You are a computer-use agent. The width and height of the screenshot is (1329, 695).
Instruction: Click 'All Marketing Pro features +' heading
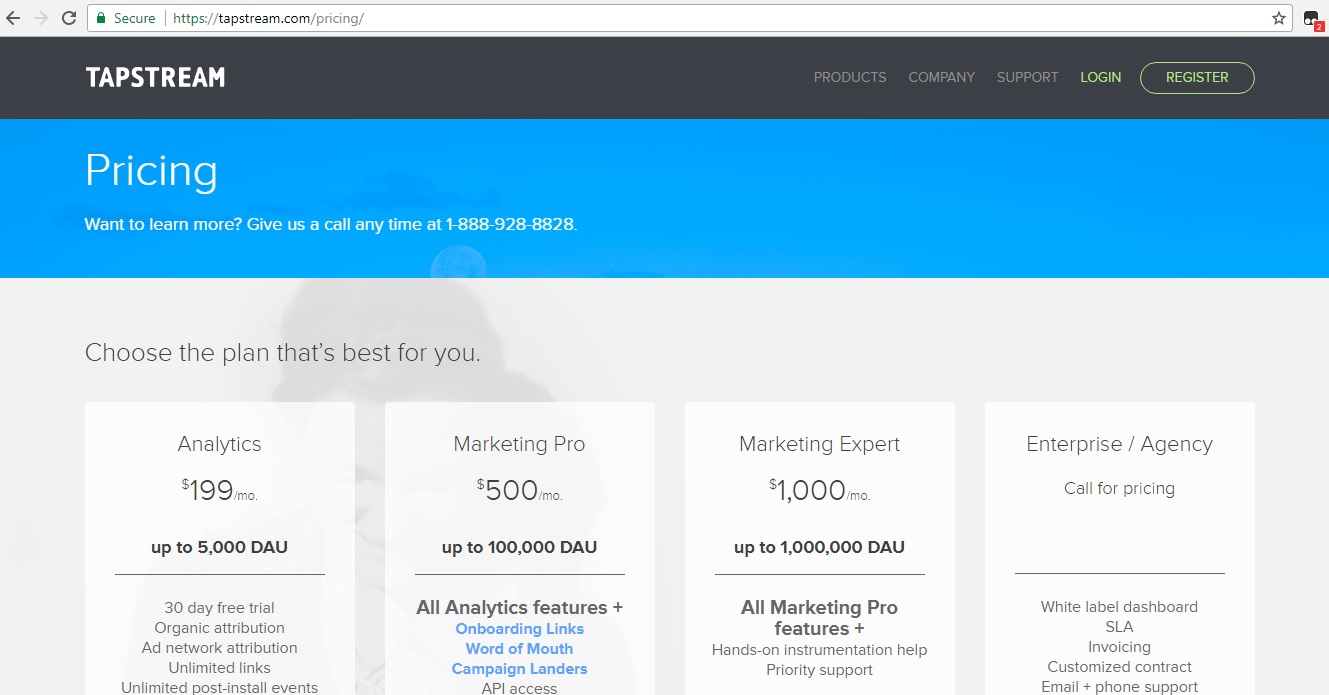pos(819,618)
